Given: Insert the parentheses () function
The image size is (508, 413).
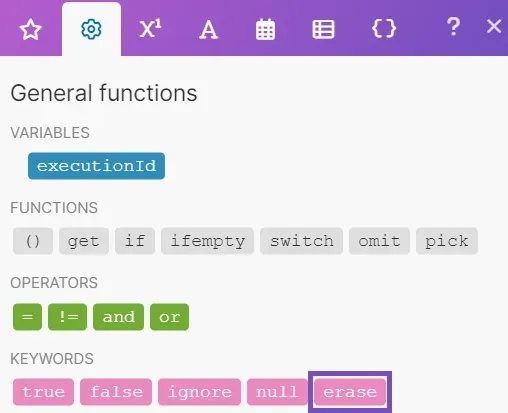Looking at the screenshot, I should (33, 241).
